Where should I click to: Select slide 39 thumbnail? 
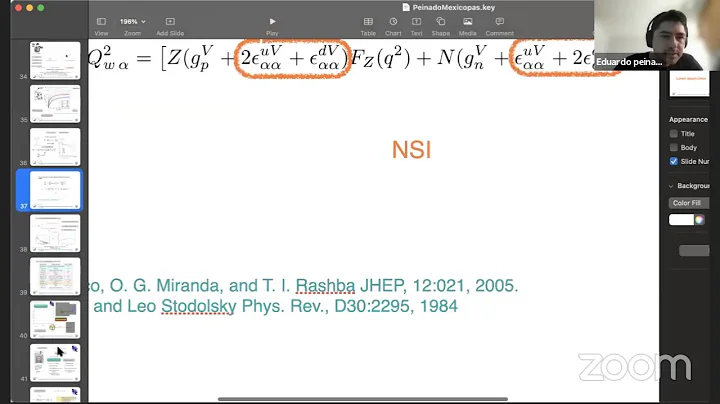click(55, 276)
